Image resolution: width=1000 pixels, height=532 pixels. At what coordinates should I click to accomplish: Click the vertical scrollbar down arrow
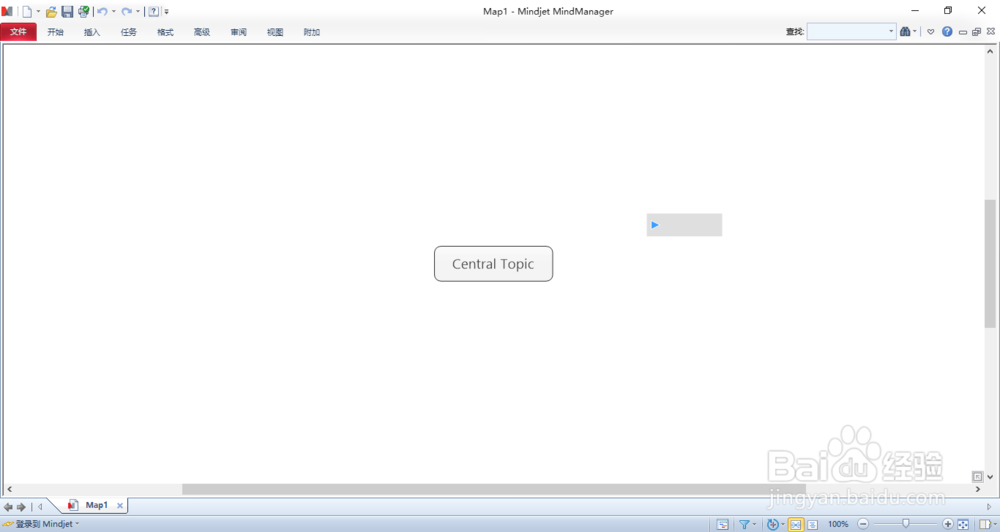coord(990,477)
